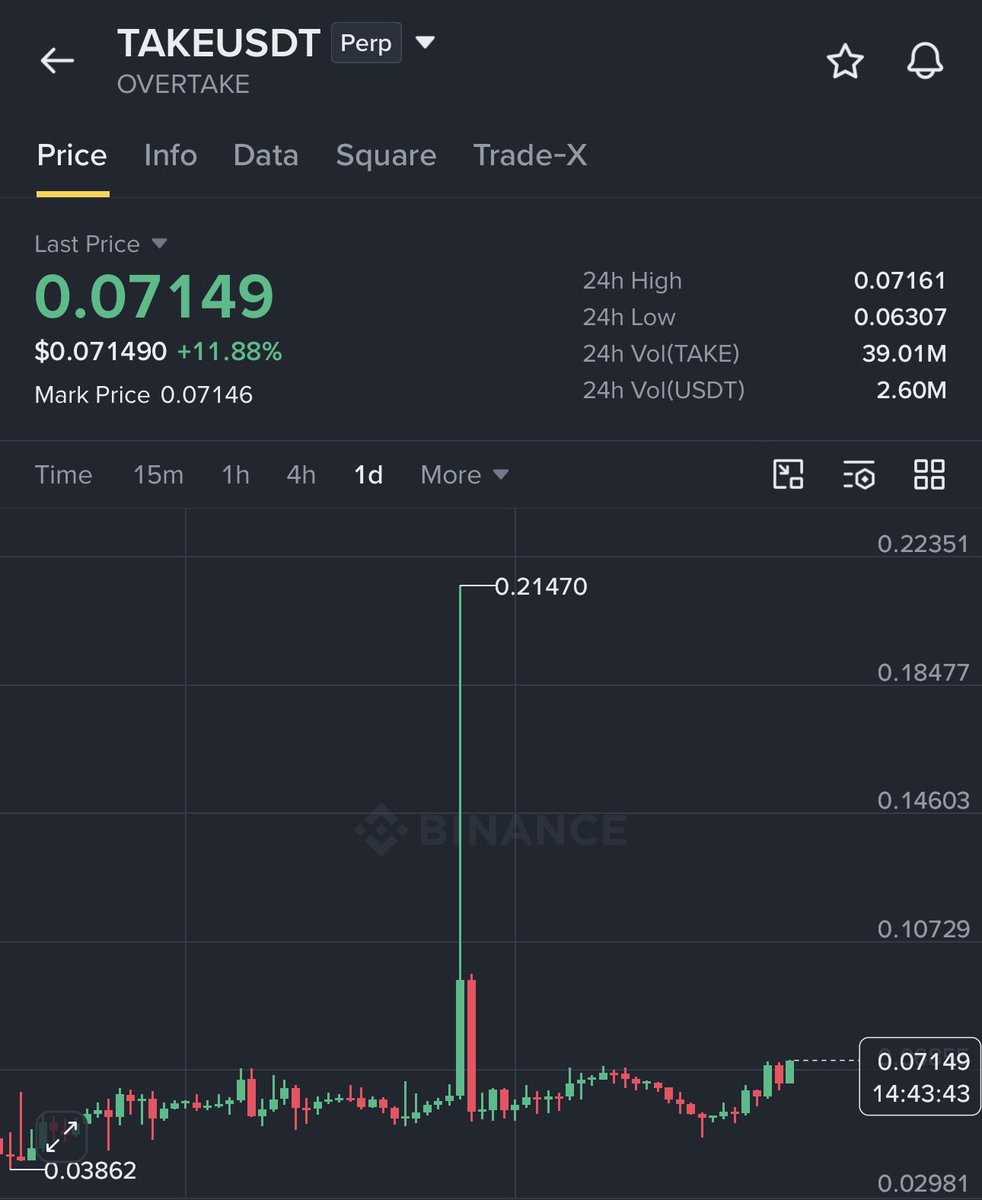
Task: Tap the 0.03862 low price label on chart
Action: [90, 1170]
